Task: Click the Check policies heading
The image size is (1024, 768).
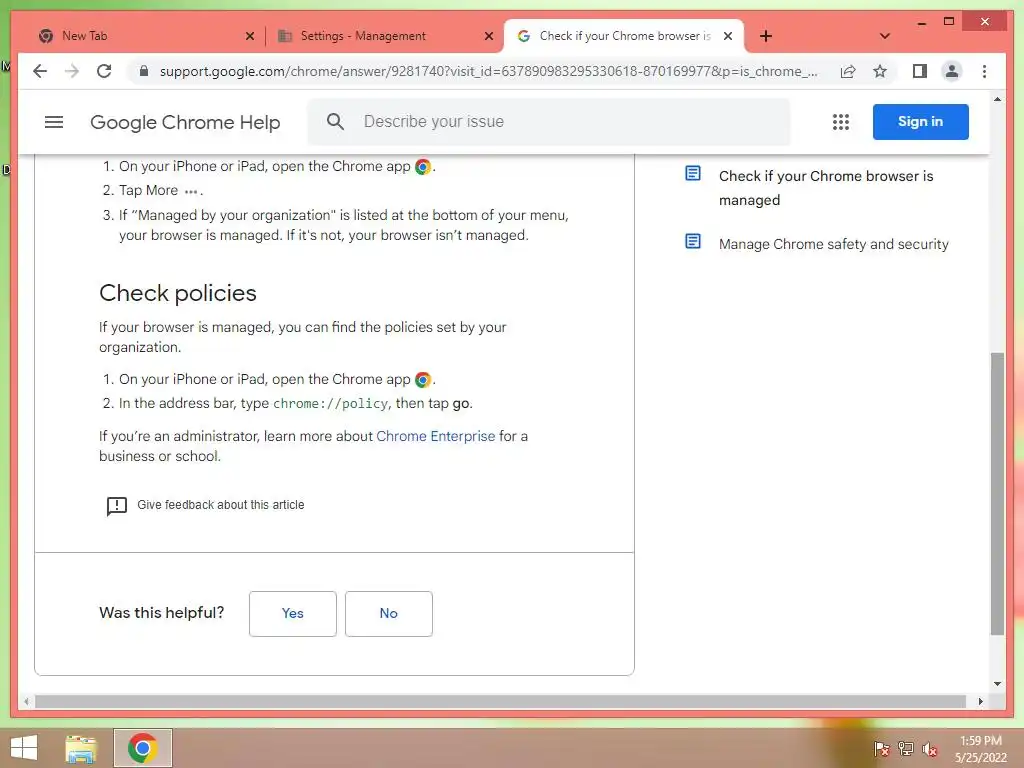Action: pos(178,293)
